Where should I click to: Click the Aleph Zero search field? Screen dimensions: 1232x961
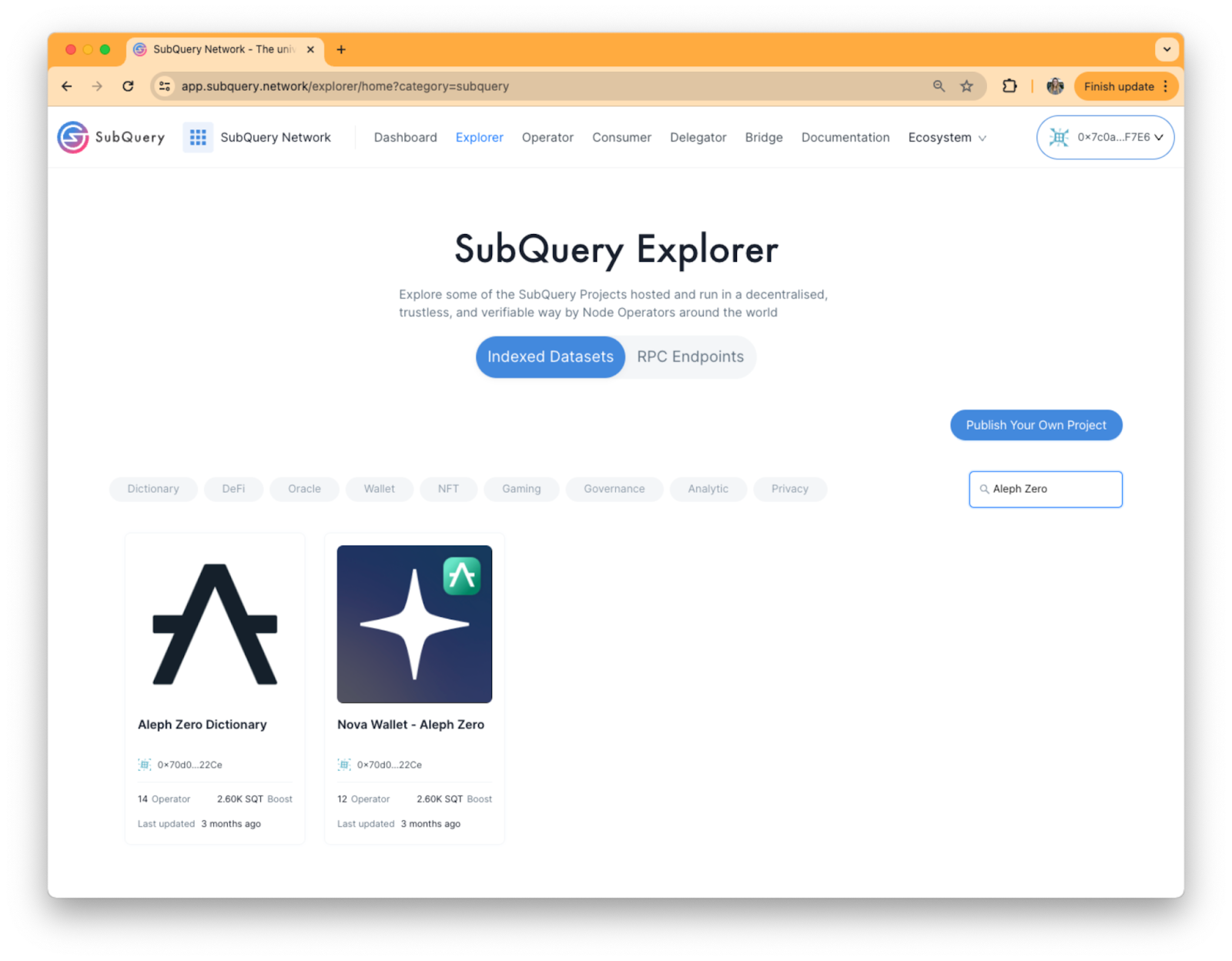[x=1046, y=489]
